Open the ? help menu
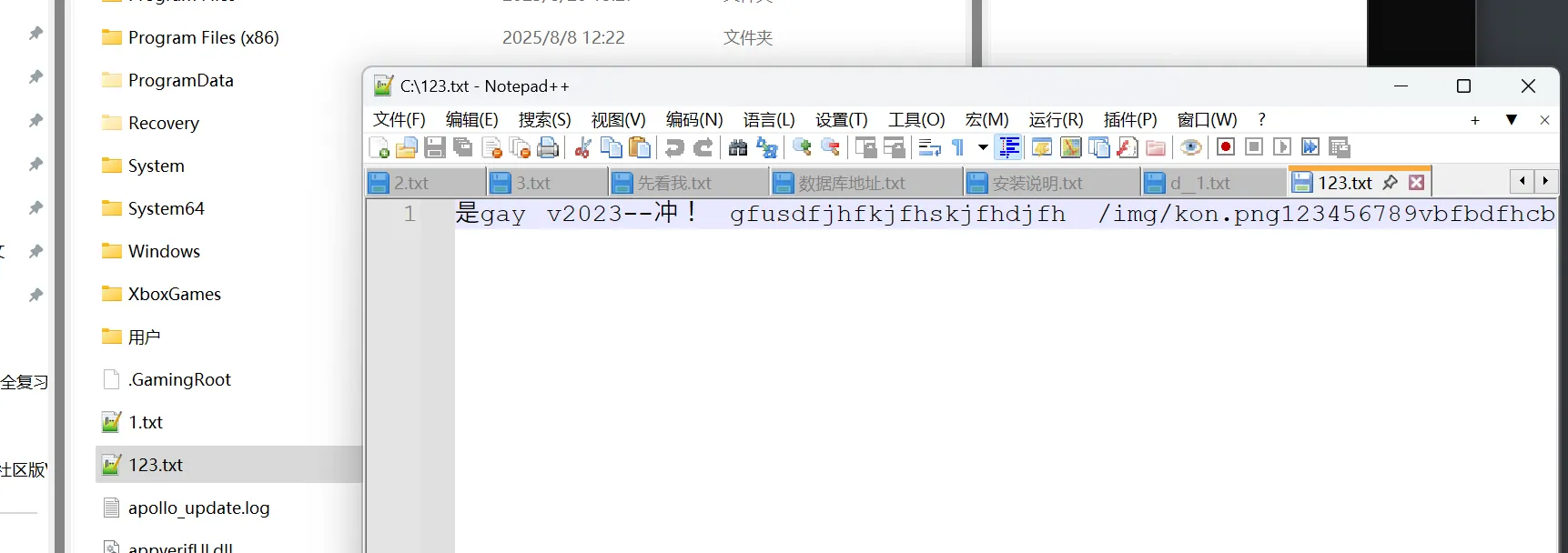This screenshot has height=553, width=1568. (x=1261, y=119)
